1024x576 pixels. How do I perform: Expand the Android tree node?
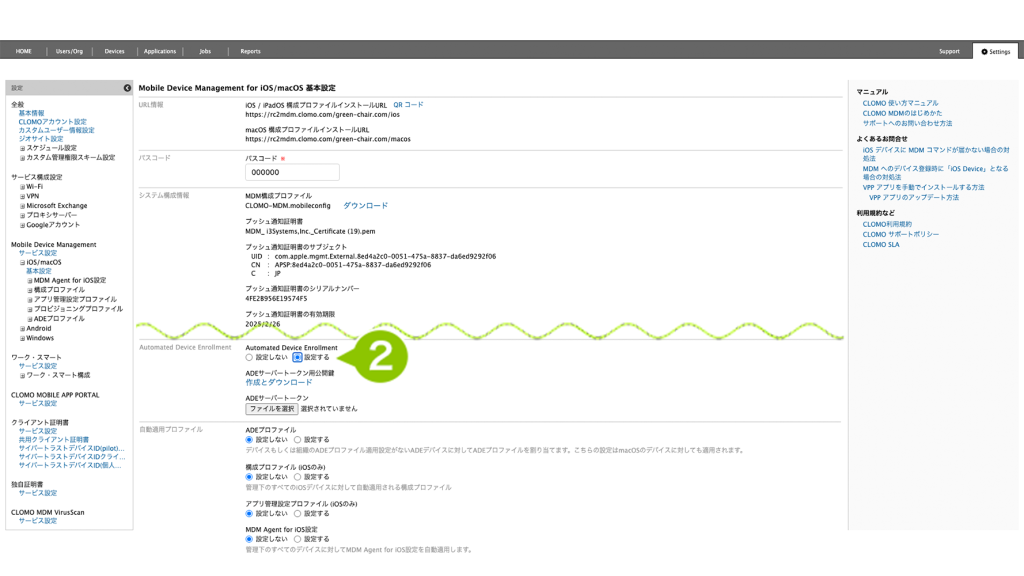[23, 329]
